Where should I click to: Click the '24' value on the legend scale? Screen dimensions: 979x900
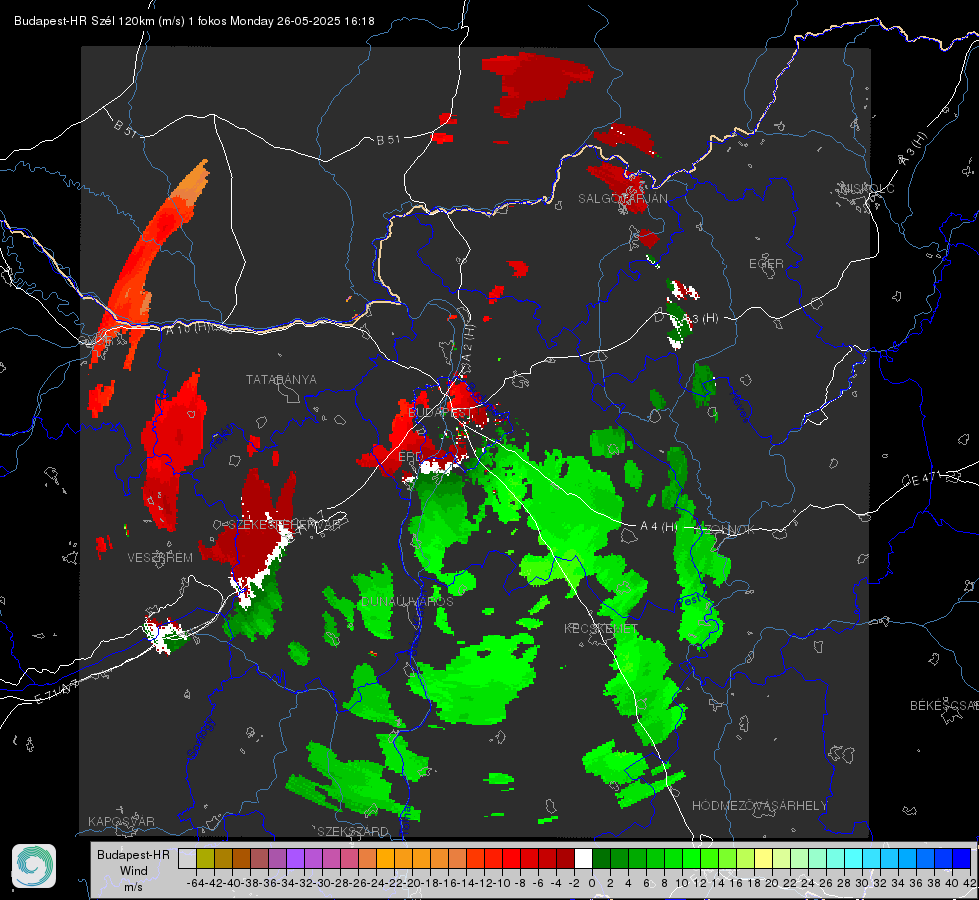click(808, 883)
